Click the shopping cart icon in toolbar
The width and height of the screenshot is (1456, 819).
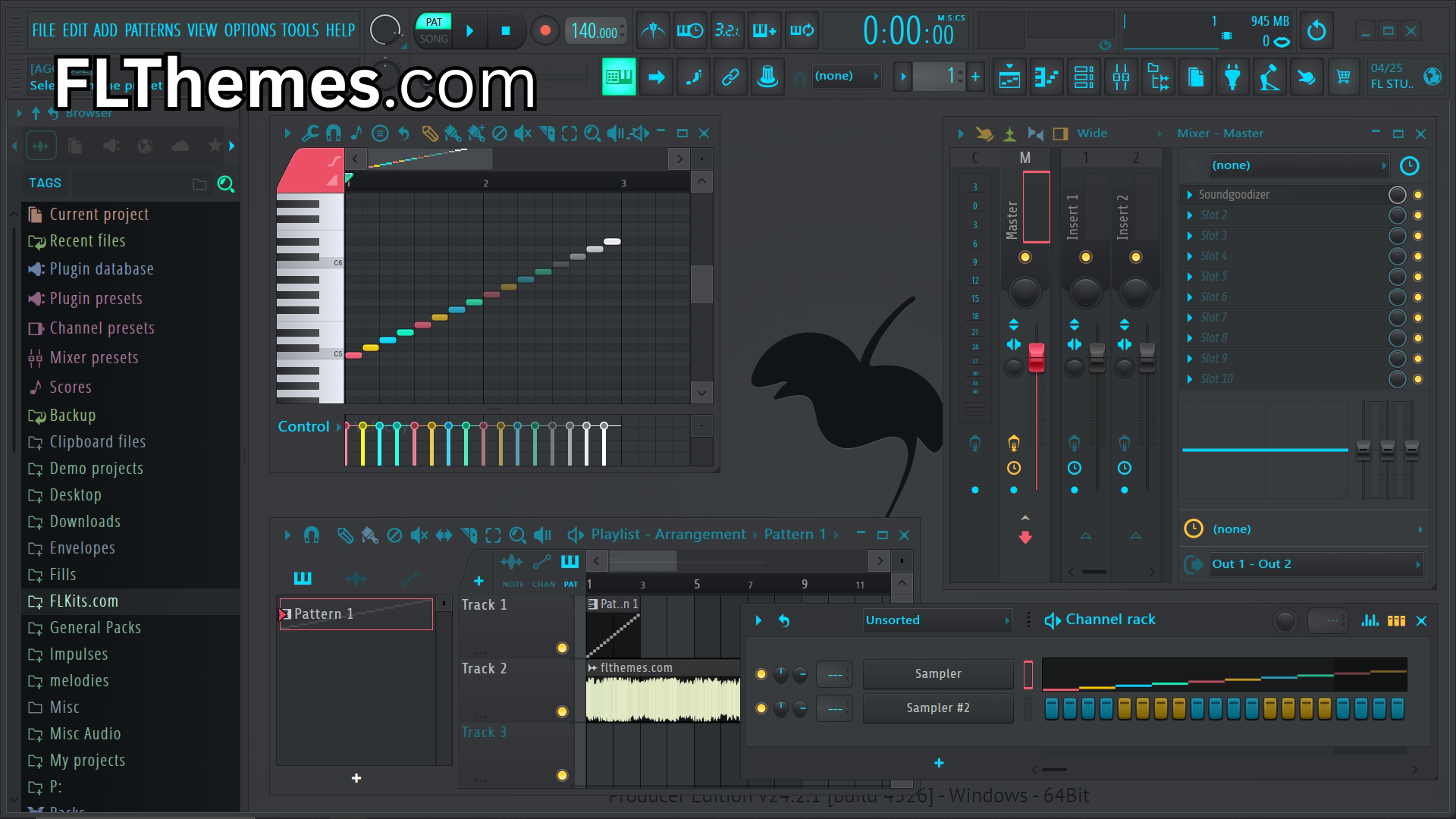[x=1344, y=77]
